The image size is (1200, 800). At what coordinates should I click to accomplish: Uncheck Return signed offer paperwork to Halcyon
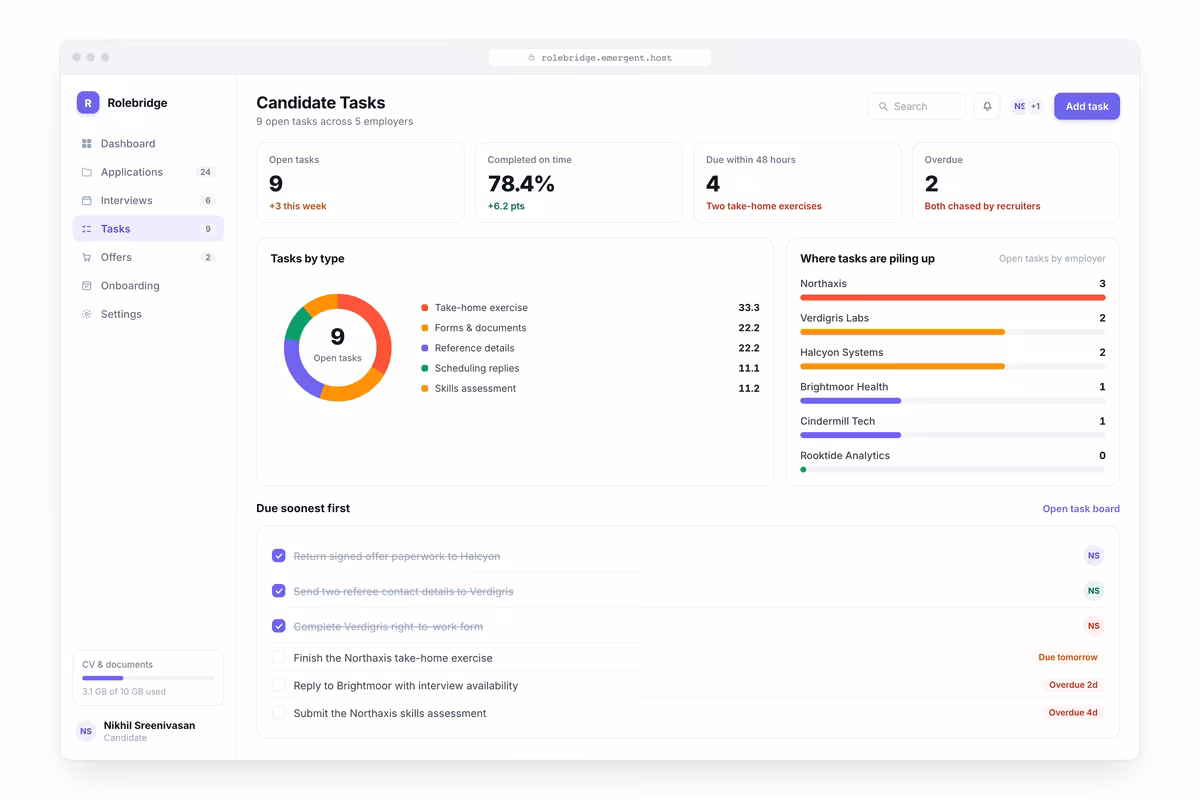[279, 556]
